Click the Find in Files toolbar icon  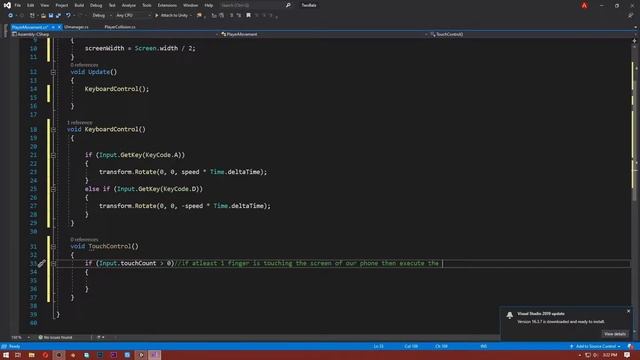click(199, 16)
